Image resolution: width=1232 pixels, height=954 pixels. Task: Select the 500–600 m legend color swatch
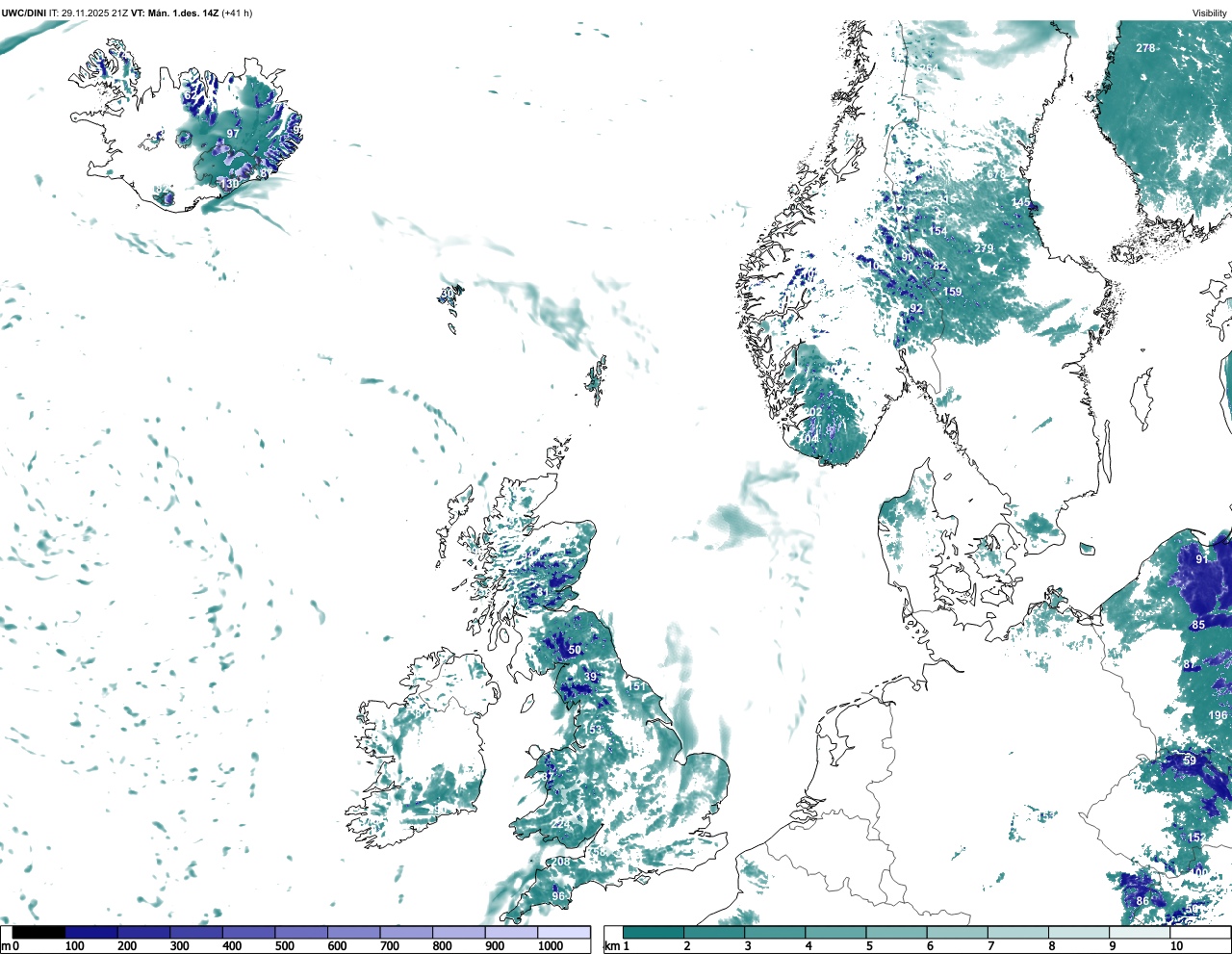(301, 932)
